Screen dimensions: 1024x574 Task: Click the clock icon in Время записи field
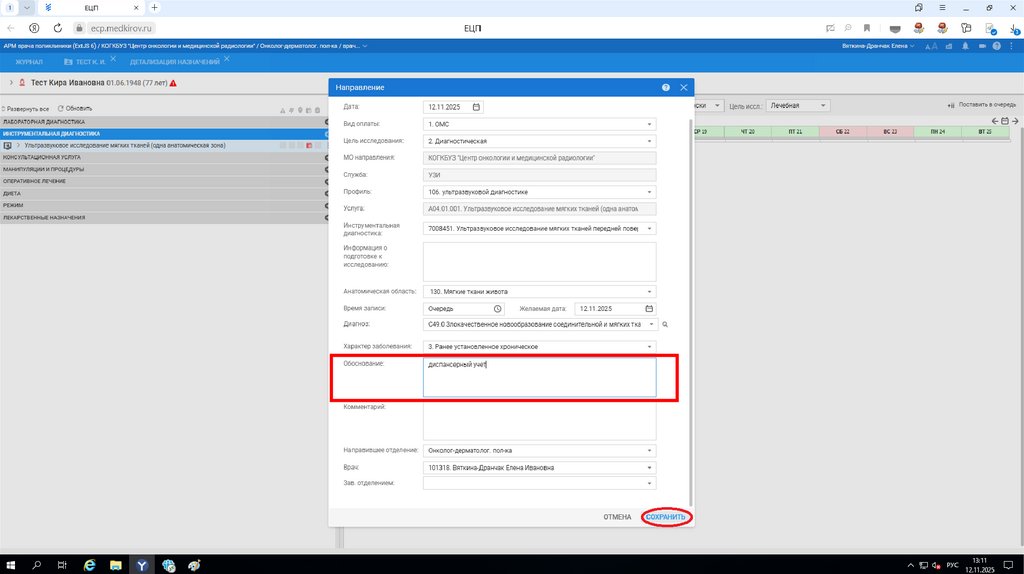[x=497, y=309]
